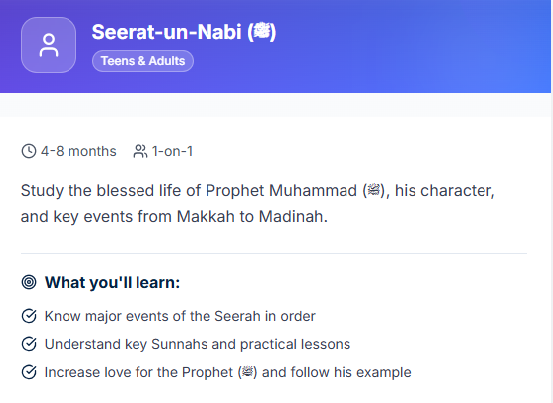Click the people icon beside 1-on-1
Screen dimensions: 553x403
(140, 151)
